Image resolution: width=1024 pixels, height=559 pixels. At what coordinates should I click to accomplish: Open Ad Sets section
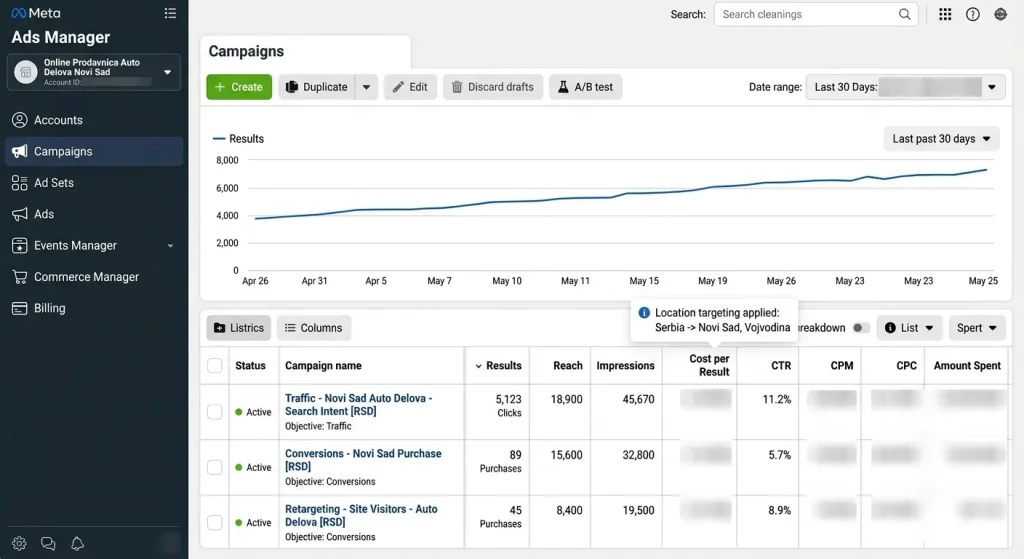coord(94,183)
